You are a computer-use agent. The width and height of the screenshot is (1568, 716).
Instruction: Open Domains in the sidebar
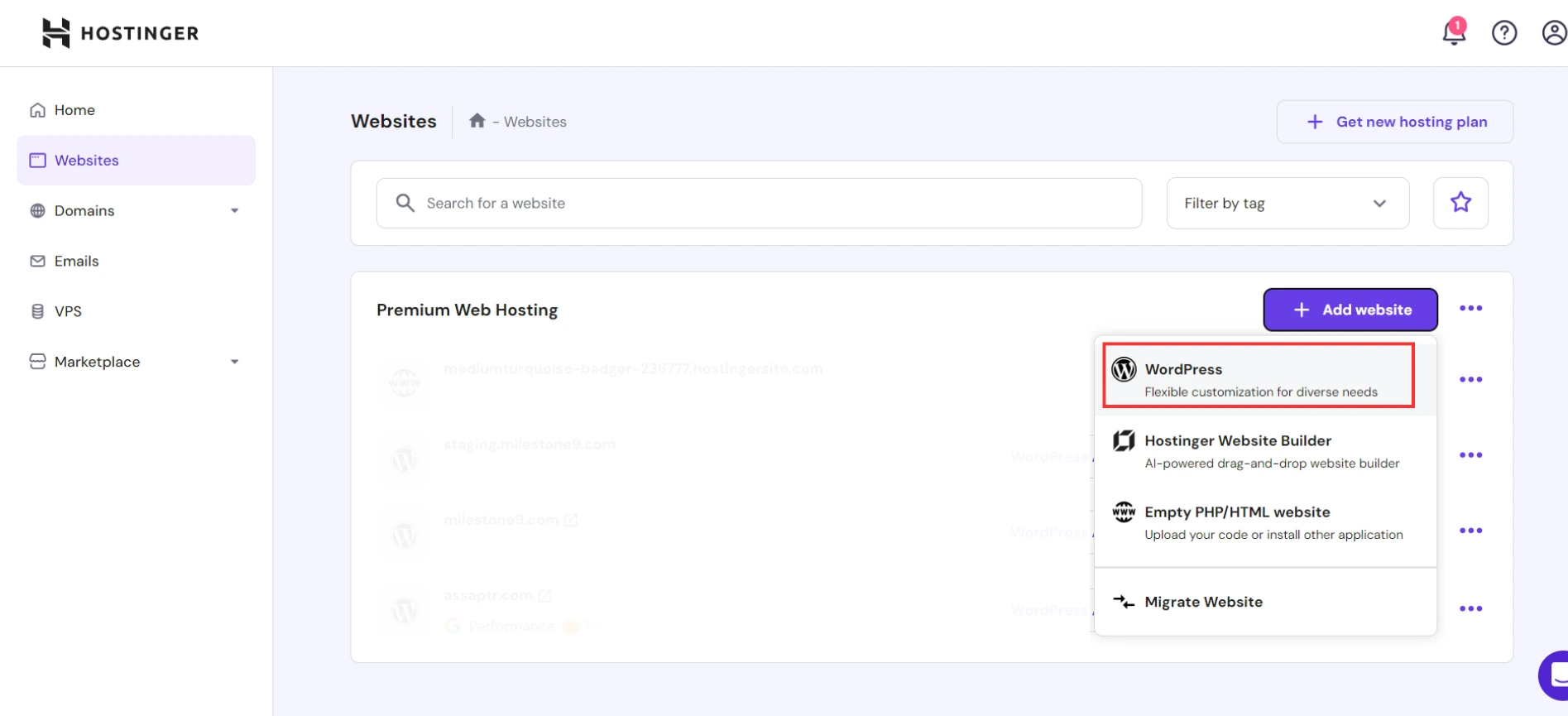(137, 211)
